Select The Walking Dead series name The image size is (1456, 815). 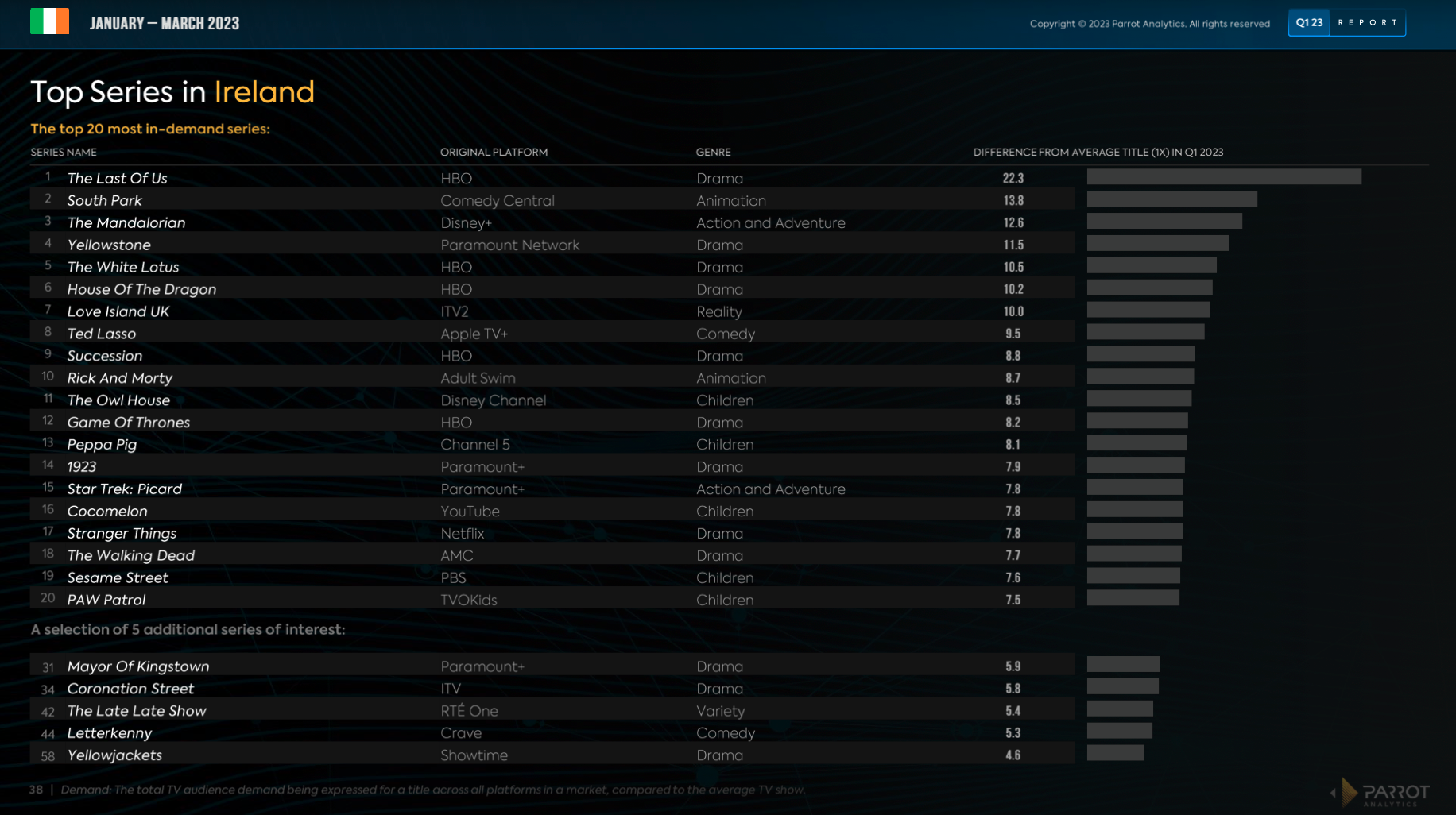coord(131,556)
